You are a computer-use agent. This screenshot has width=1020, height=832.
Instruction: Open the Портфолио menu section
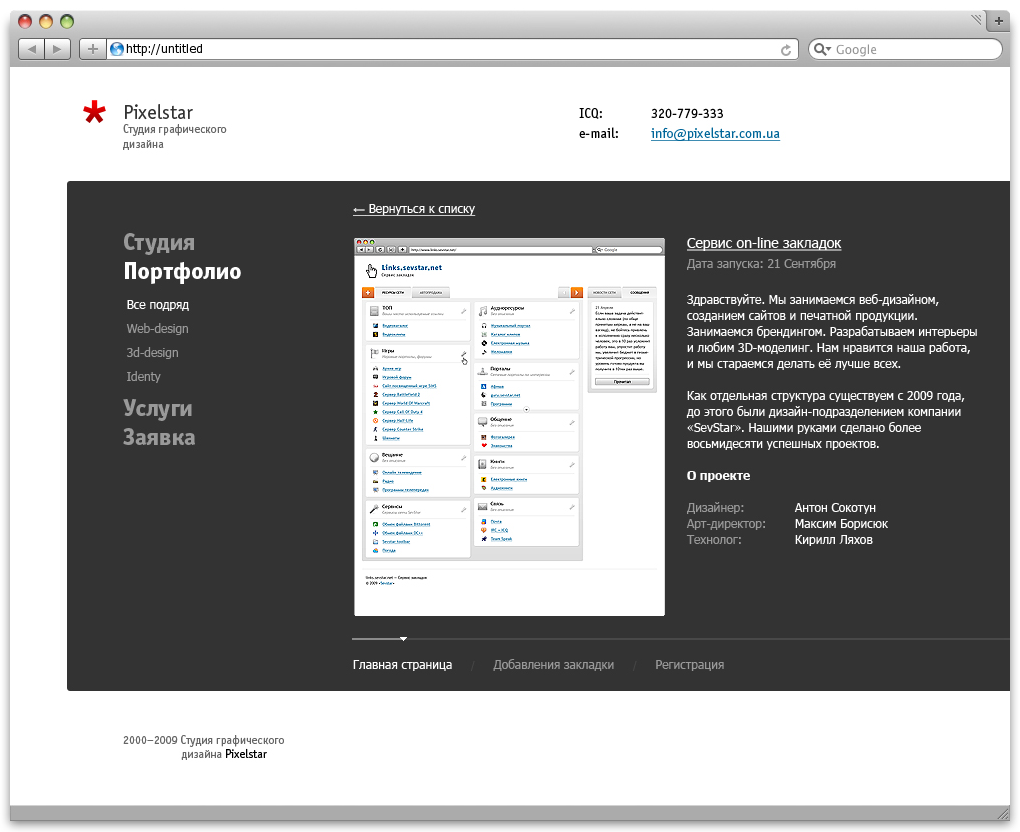click(x=182, y=271)
